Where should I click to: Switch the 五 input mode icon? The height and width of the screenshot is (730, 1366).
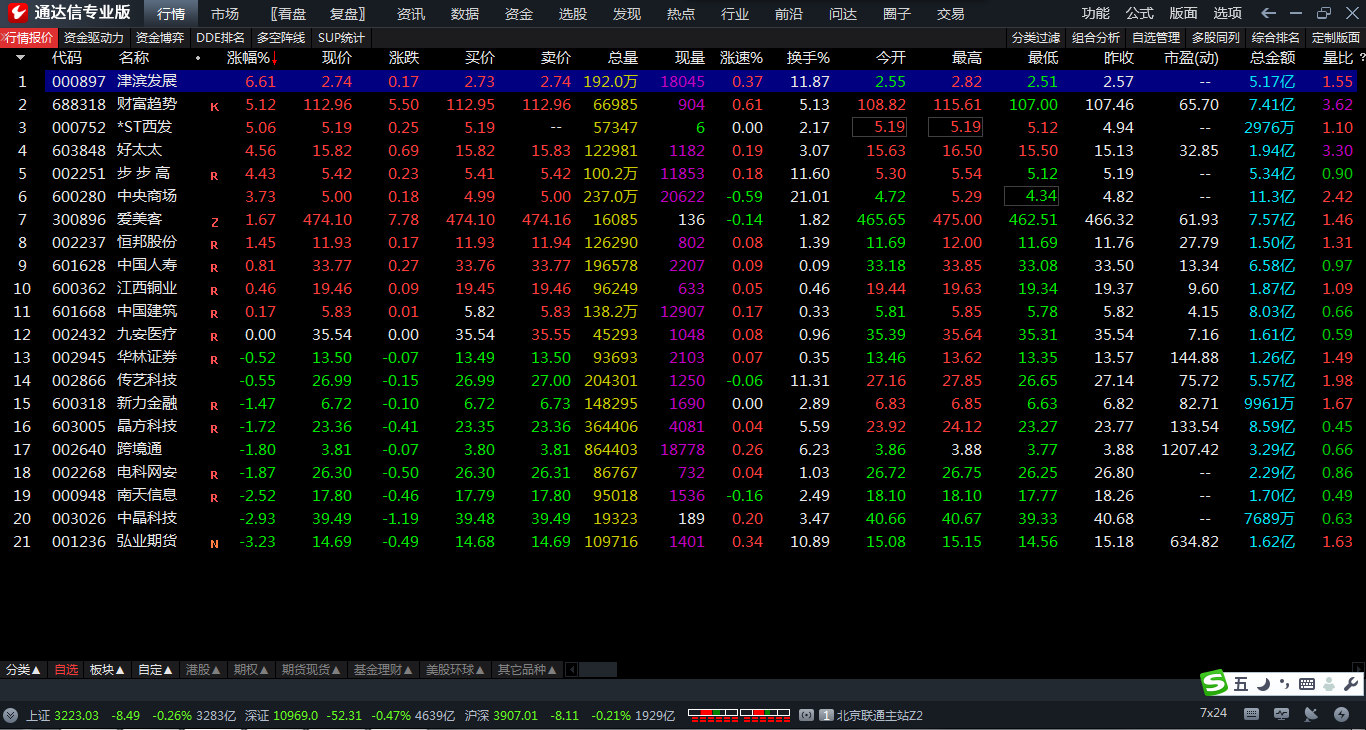pyautogui.click(x=1241, y=684)
